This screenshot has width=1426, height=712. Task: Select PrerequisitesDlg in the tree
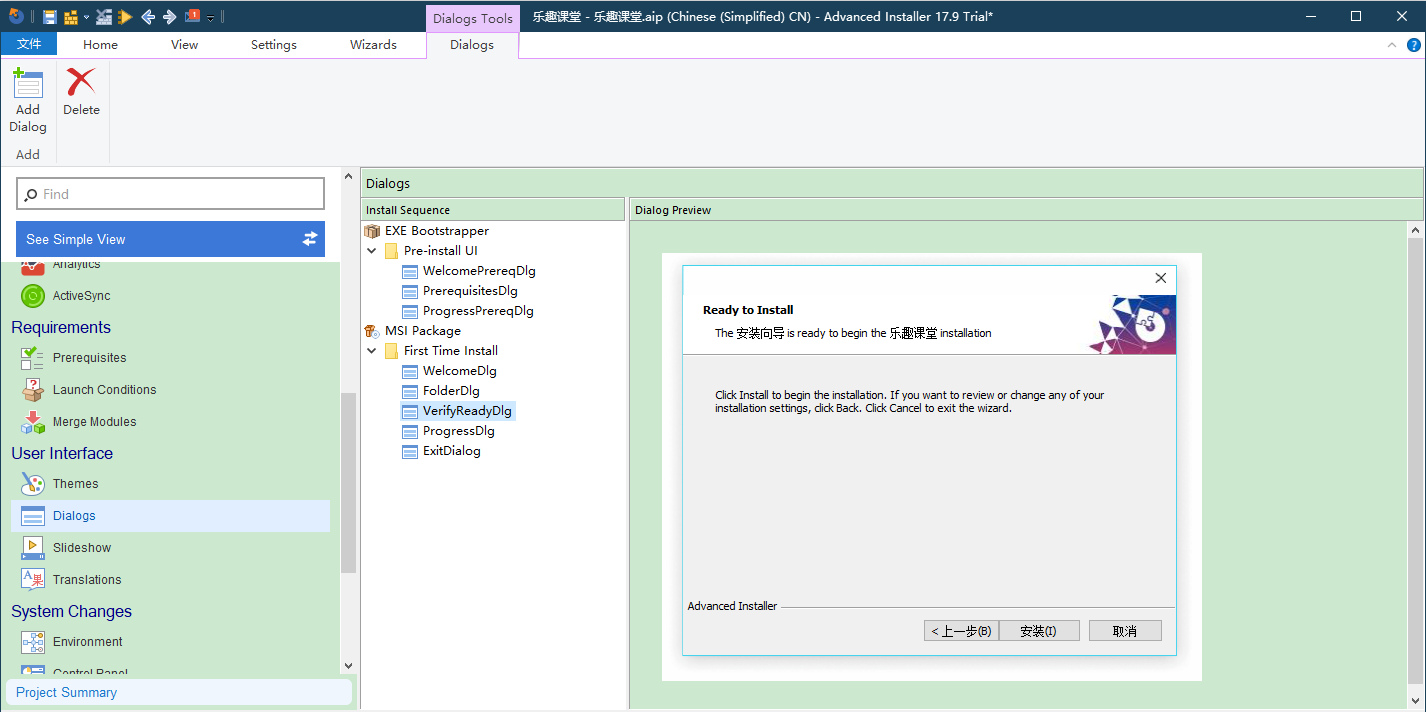coord(470,291)
